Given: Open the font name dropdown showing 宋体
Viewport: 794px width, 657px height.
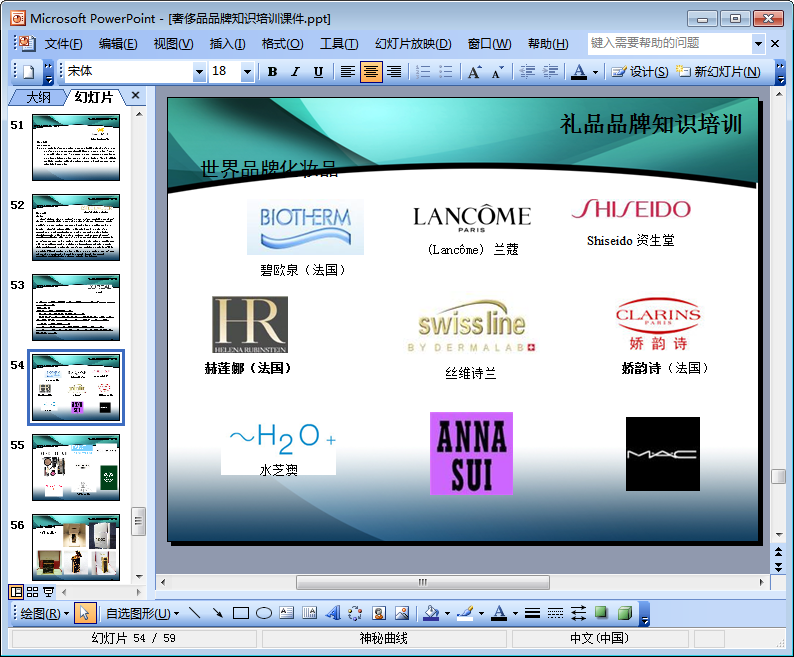Looking at the screenshot, I should [200, 72].
